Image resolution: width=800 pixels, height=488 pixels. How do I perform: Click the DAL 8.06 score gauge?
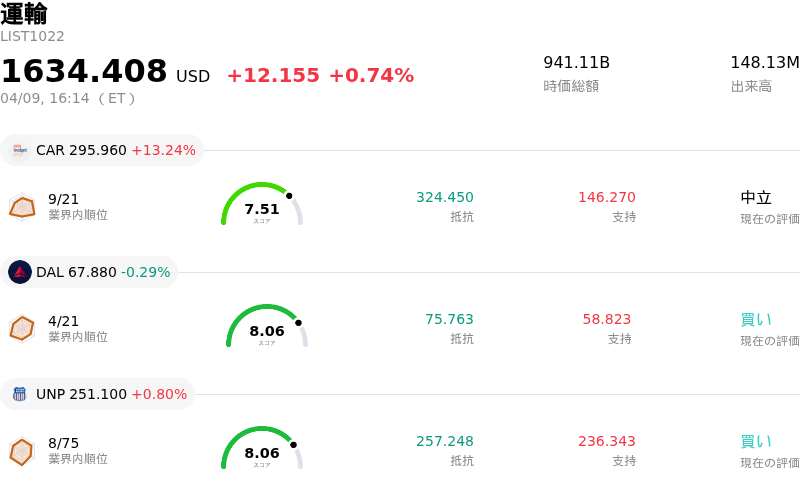click(x=267, y=328)
